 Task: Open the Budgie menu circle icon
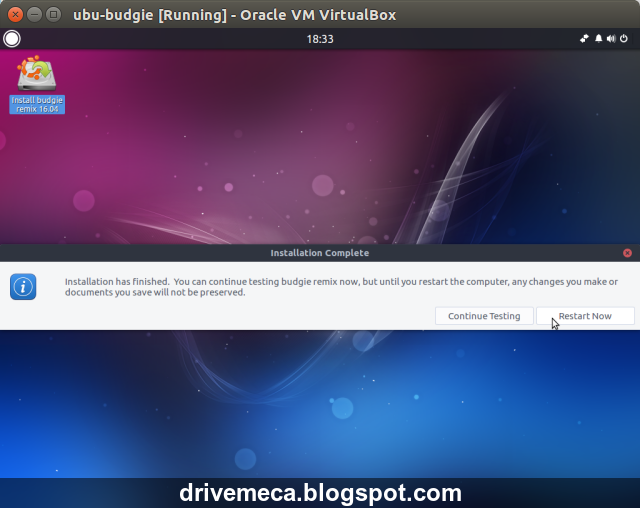[12, 39]
